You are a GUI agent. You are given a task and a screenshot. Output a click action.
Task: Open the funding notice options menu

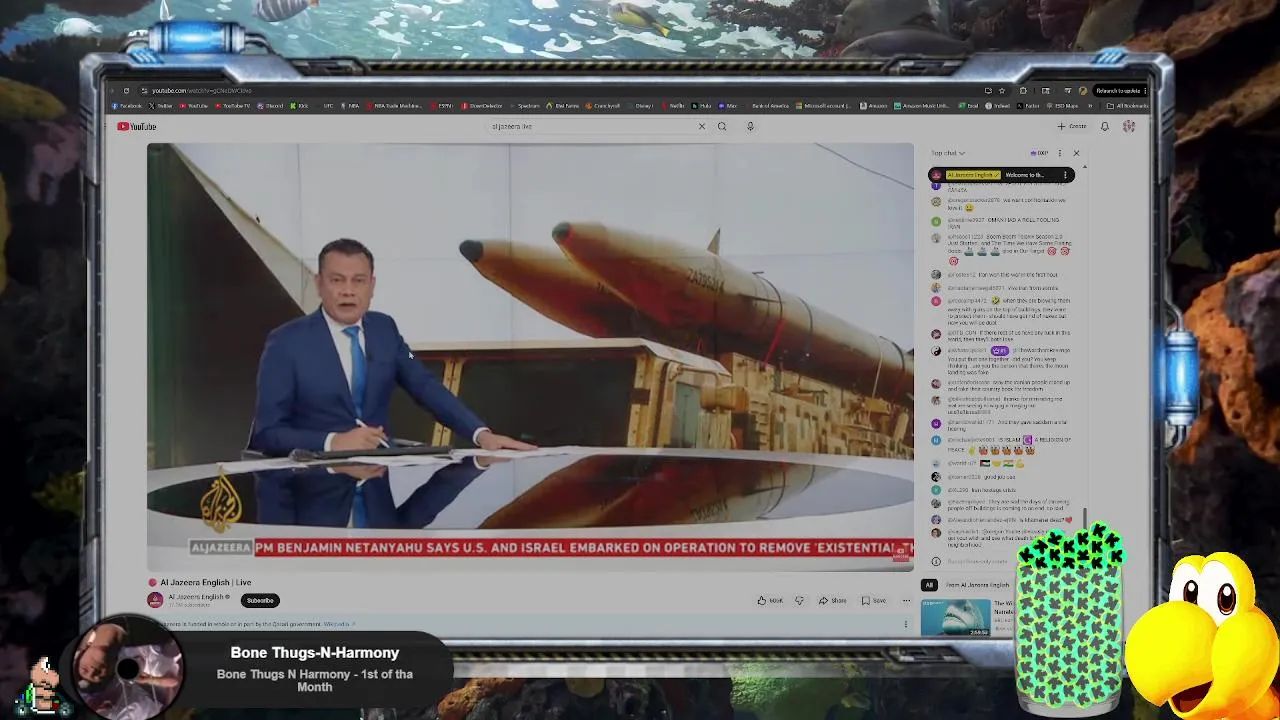click(906, 624)
